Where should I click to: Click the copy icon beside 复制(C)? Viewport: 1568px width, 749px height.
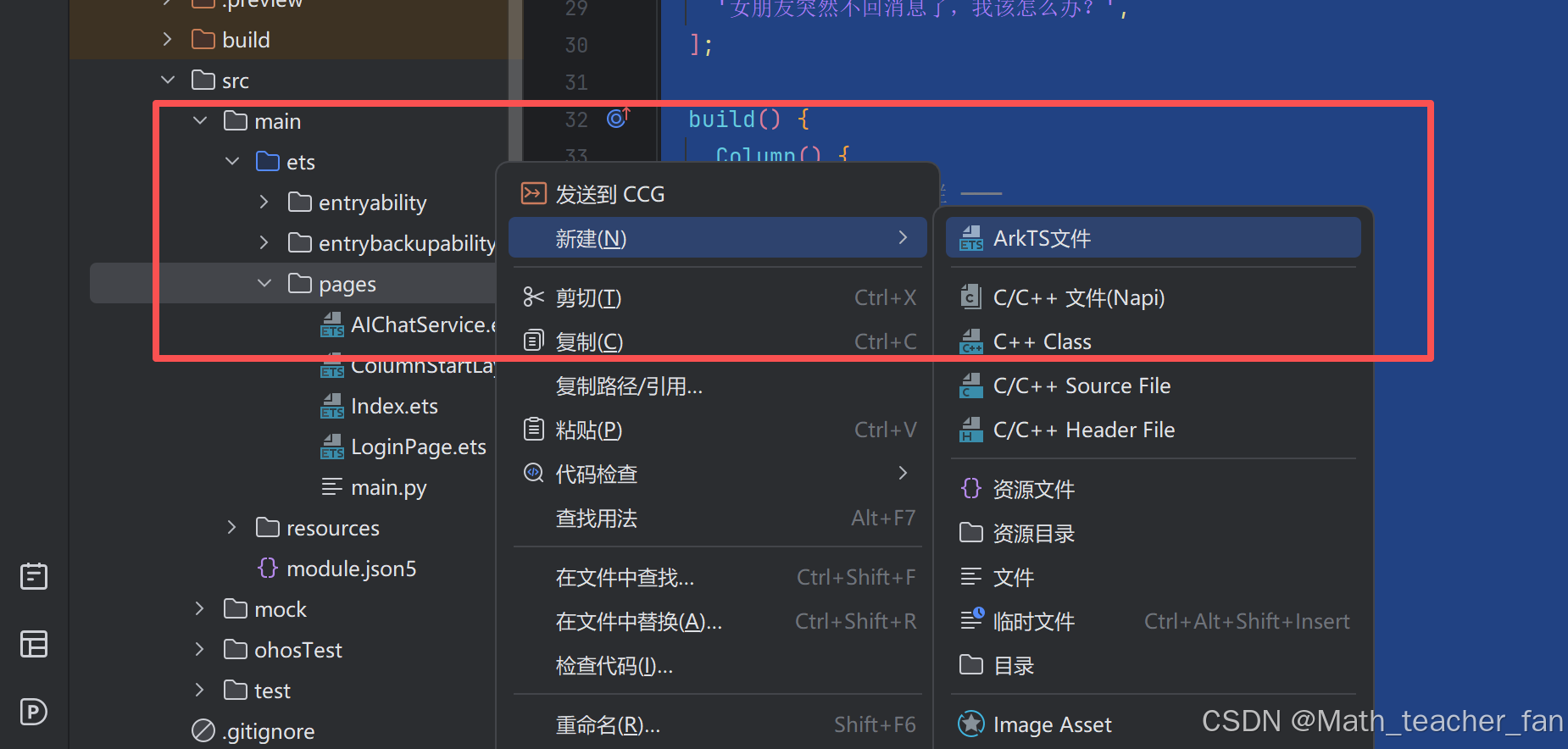[x=533, y=341]
